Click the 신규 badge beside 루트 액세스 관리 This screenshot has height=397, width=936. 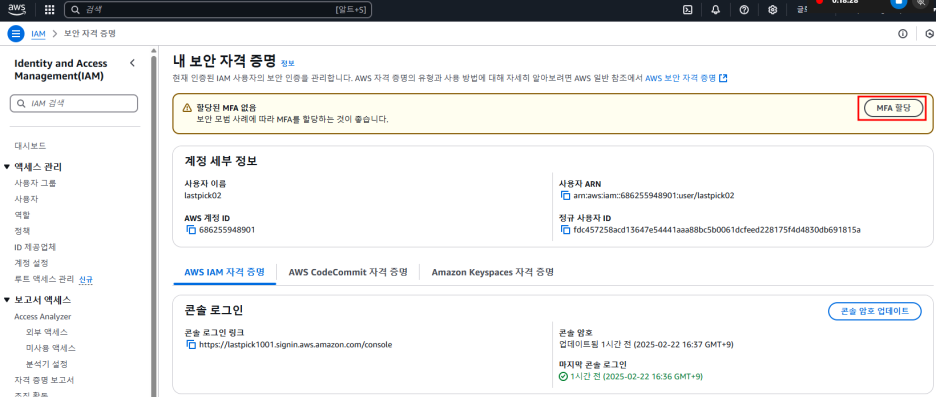point(85,279)
